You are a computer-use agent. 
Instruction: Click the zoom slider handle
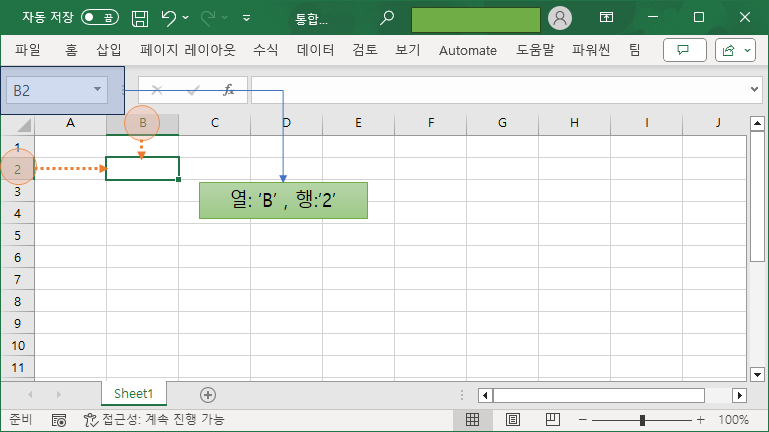[642, 420]
